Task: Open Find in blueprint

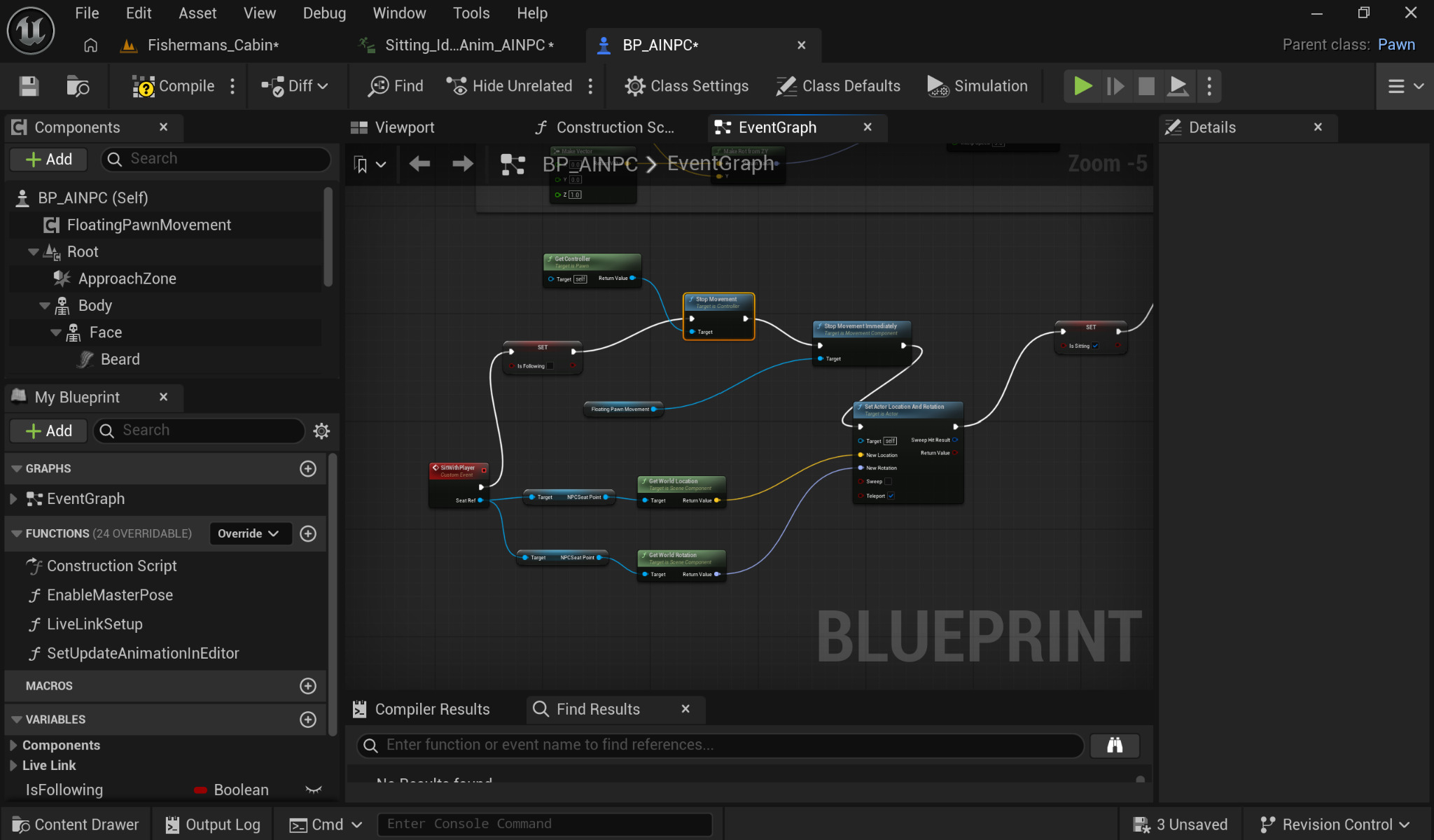Action: tap(396, 86)
